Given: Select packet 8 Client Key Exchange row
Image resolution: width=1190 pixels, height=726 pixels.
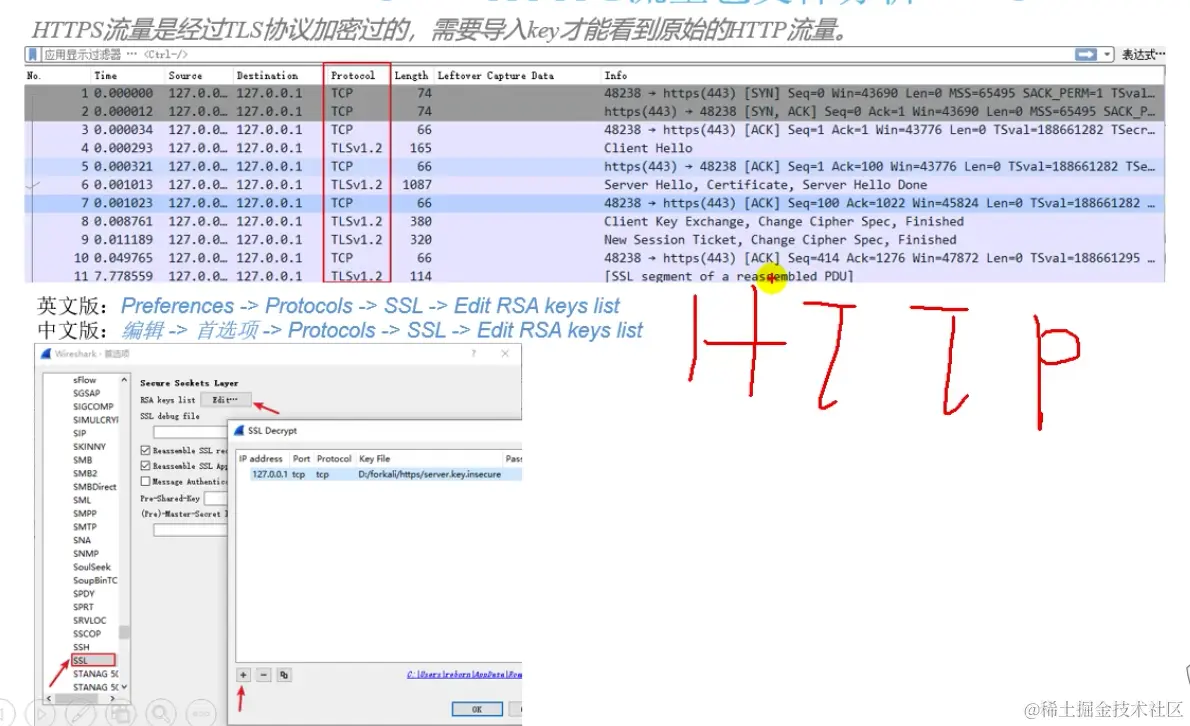Looking at the screenshot, I should point(594,222).
